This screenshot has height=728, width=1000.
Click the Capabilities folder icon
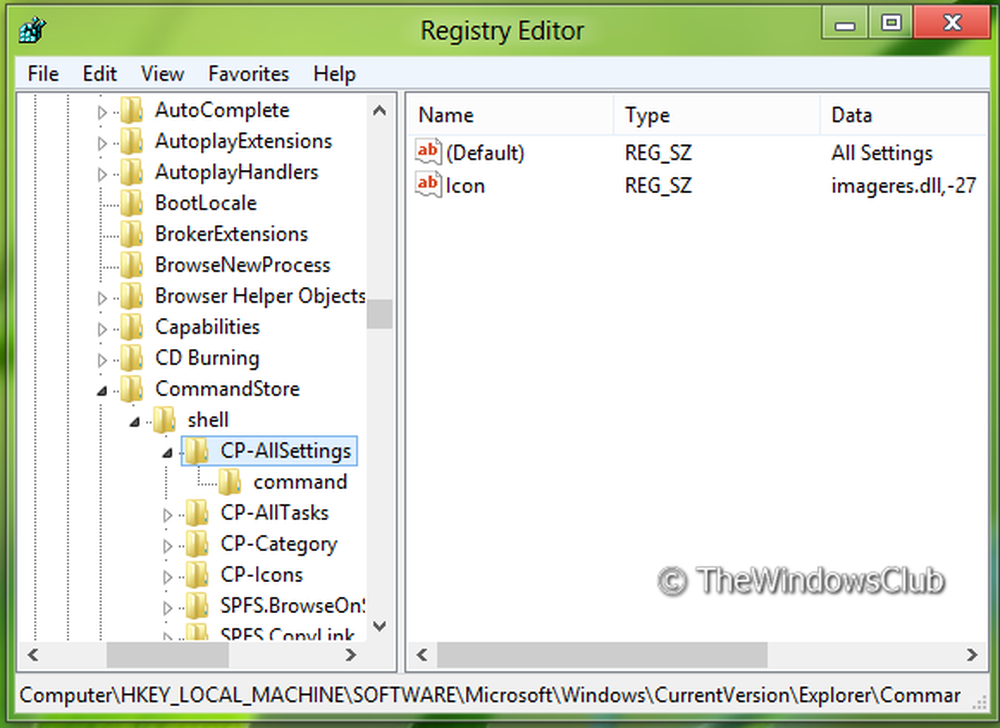click(131, 327)
